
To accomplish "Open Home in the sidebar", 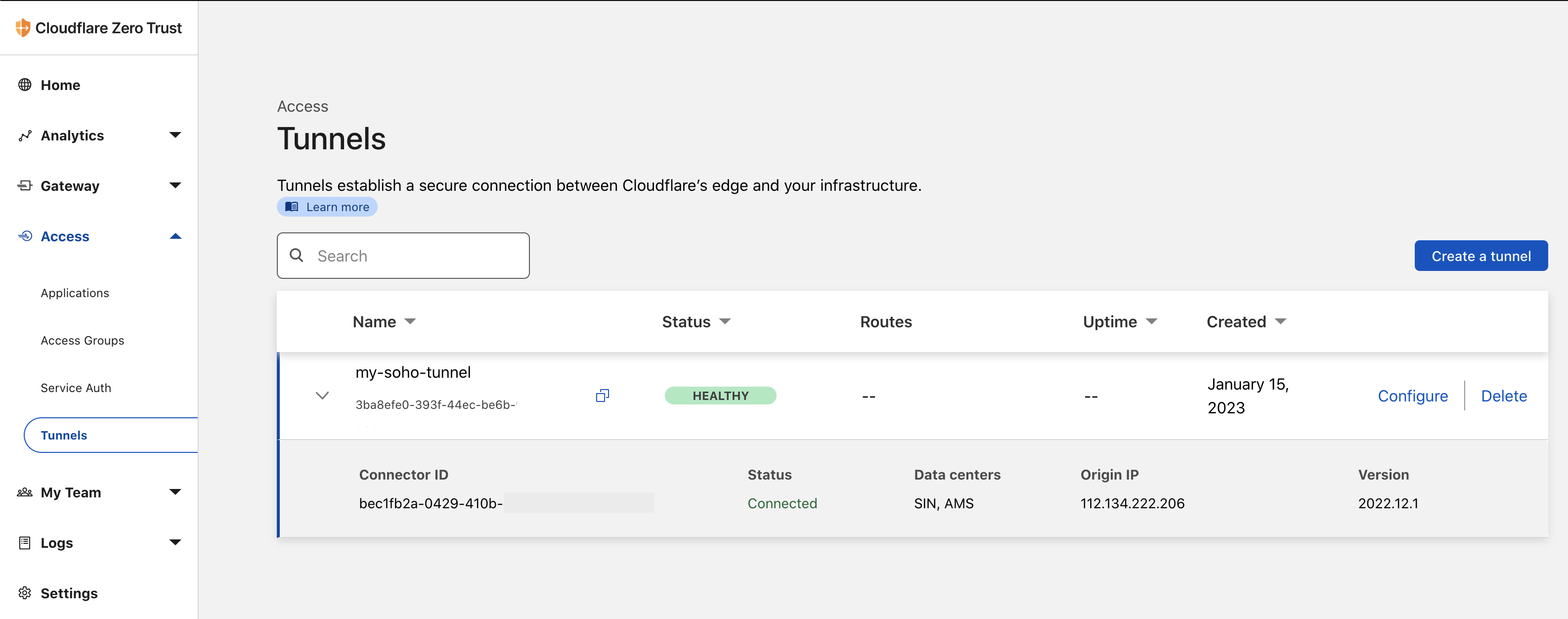I will point(60,85).
